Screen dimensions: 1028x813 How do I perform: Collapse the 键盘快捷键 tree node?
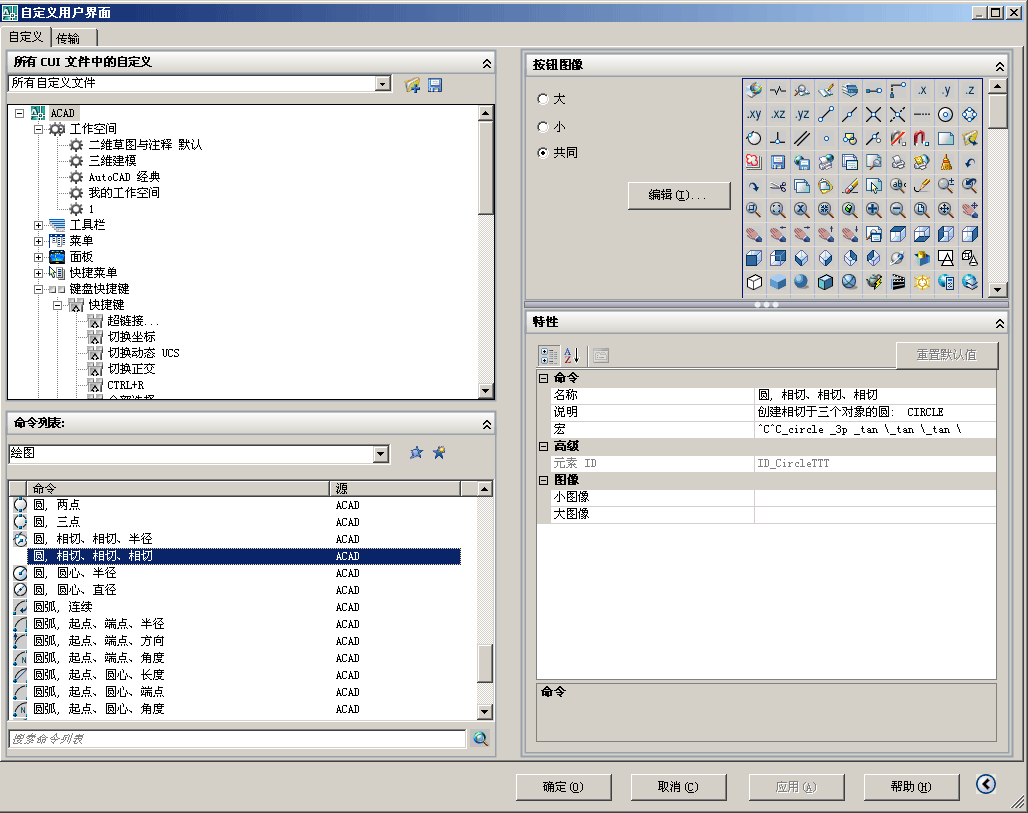38,289
